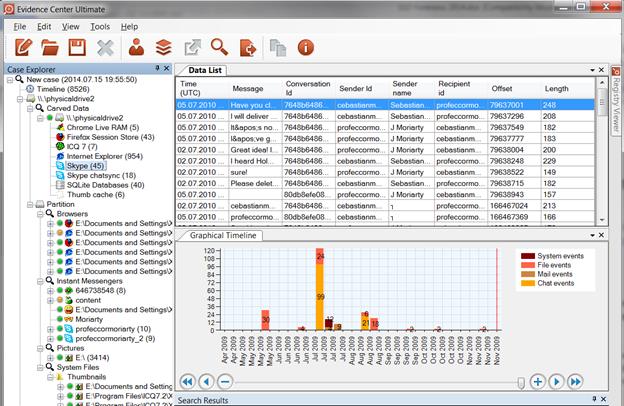Image resolution: width=624 pixels, height=406 pixels.
Task: Open Data List panel dropdown arrow
Action: (x=593, y=70)
